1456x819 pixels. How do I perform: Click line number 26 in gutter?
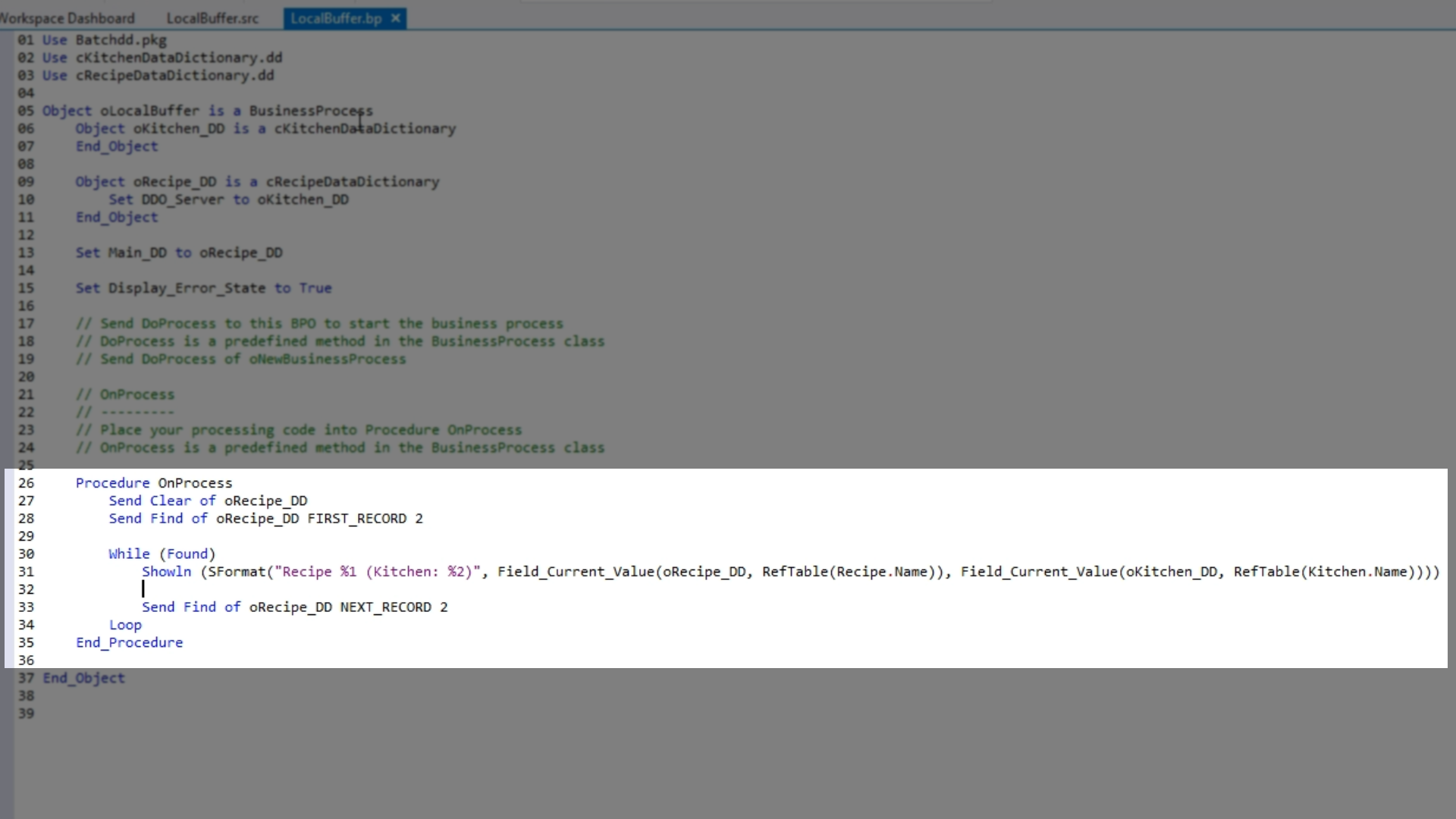(26, 483)
